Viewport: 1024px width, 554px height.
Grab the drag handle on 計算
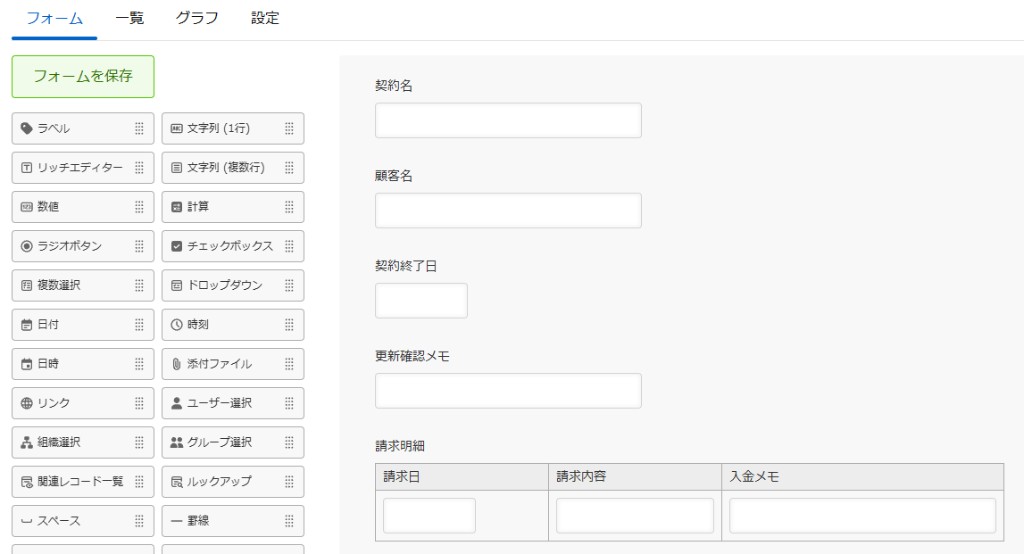tap(289, 207)
